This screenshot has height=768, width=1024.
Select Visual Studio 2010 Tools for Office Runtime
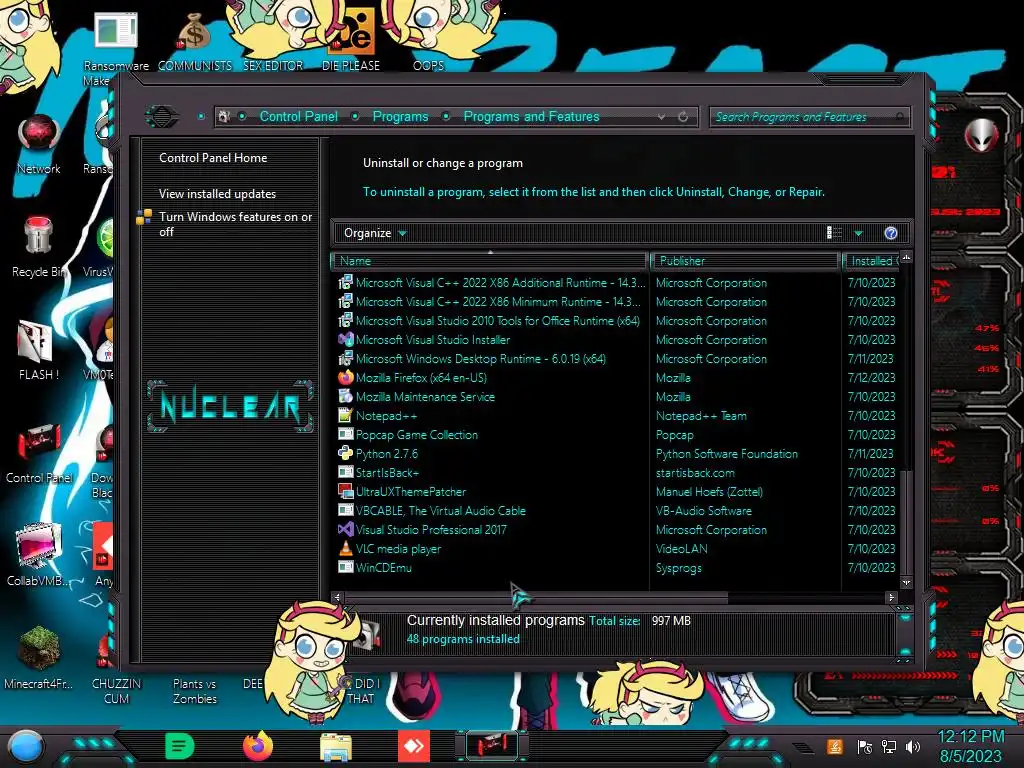coord(617,321)
